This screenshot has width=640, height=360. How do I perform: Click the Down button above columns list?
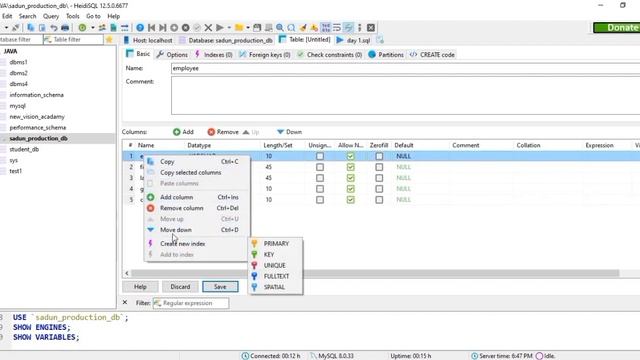point(289,132)
